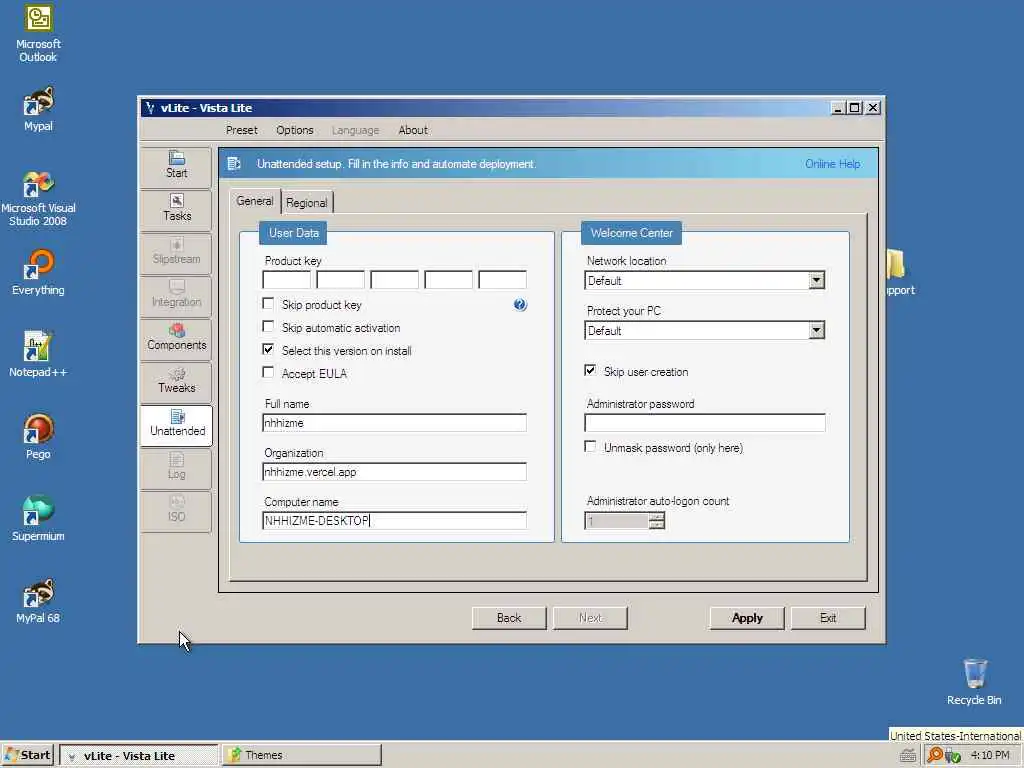The width and height of the screenshot is (1024, 768).
Task: Enable Unmask password (only here)
Action: 590,447
